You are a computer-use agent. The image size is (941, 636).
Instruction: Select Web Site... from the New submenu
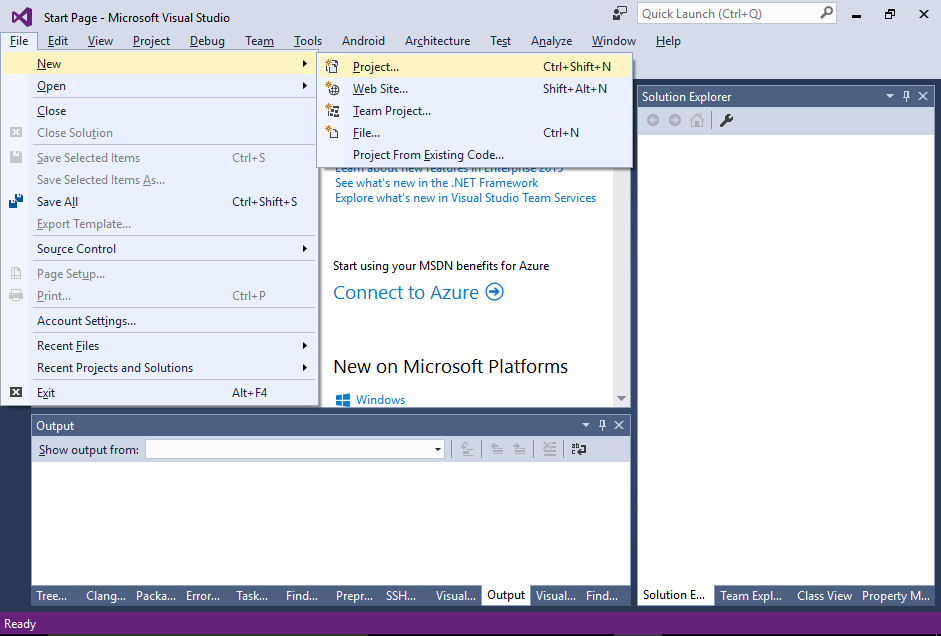(474, 89)
